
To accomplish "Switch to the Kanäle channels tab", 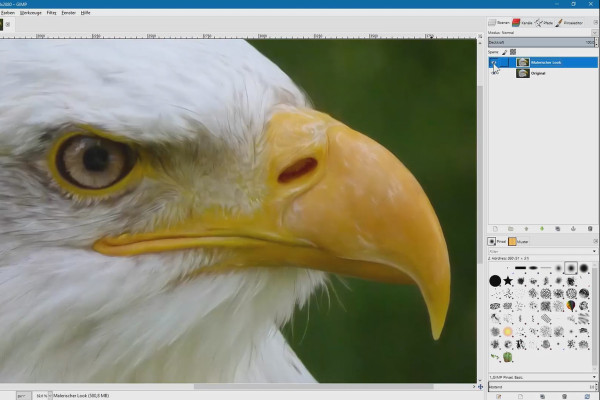I will [x=523, y=23].
